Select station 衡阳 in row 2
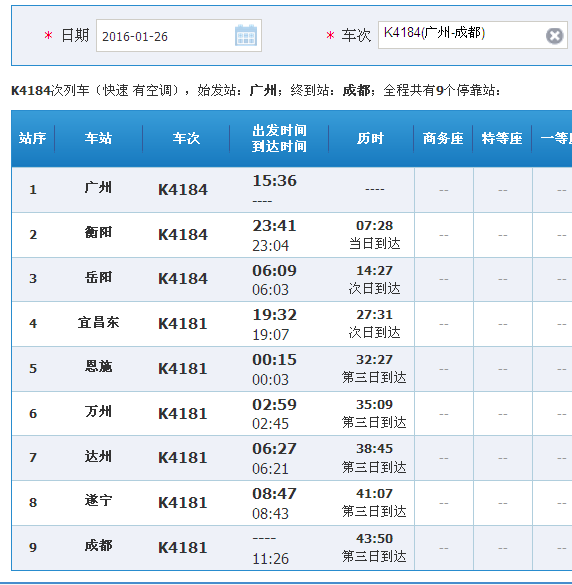Image resolution: width=572 pixels, height=585 pixels. [x=98, y=232]
